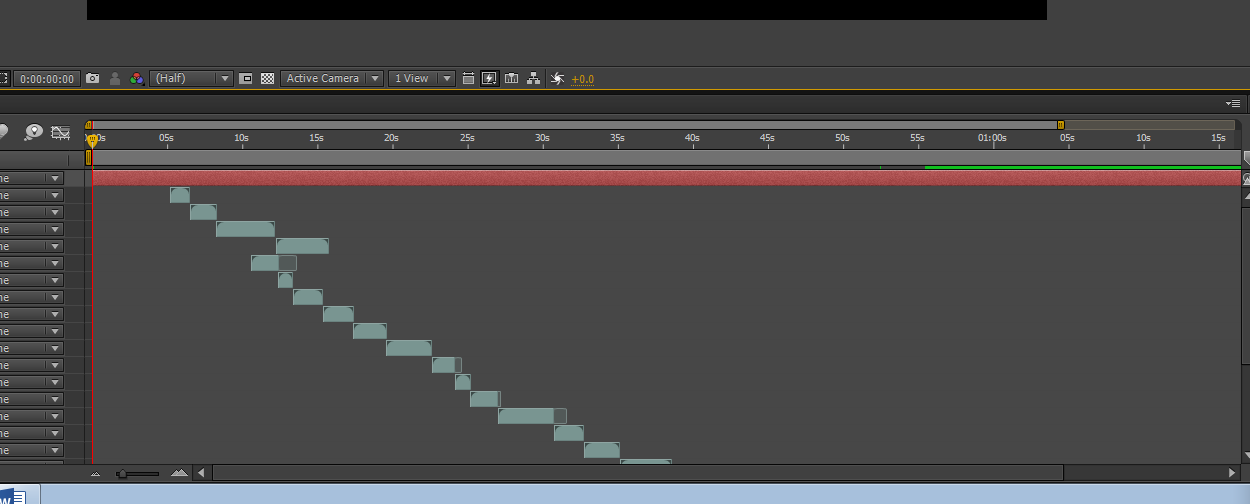Click the Show Snapshot person icon
The image size is (1250, 504).
click(115, 78)
